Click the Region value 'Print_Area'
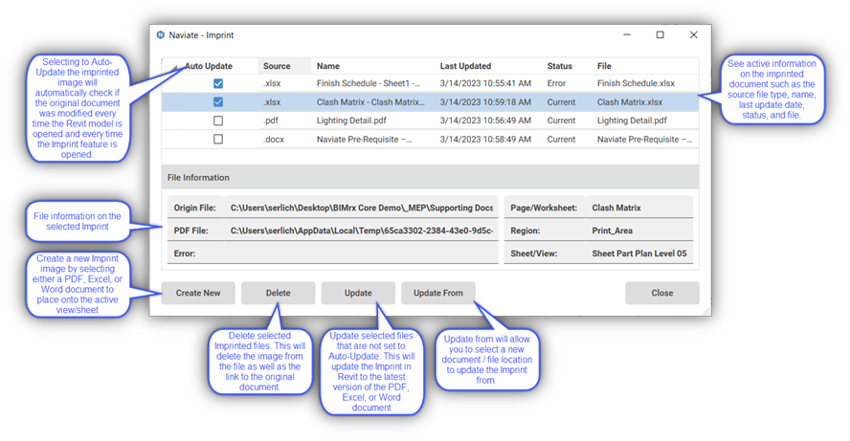Viewport: 850px width, 441px height. tap(612, 230)
